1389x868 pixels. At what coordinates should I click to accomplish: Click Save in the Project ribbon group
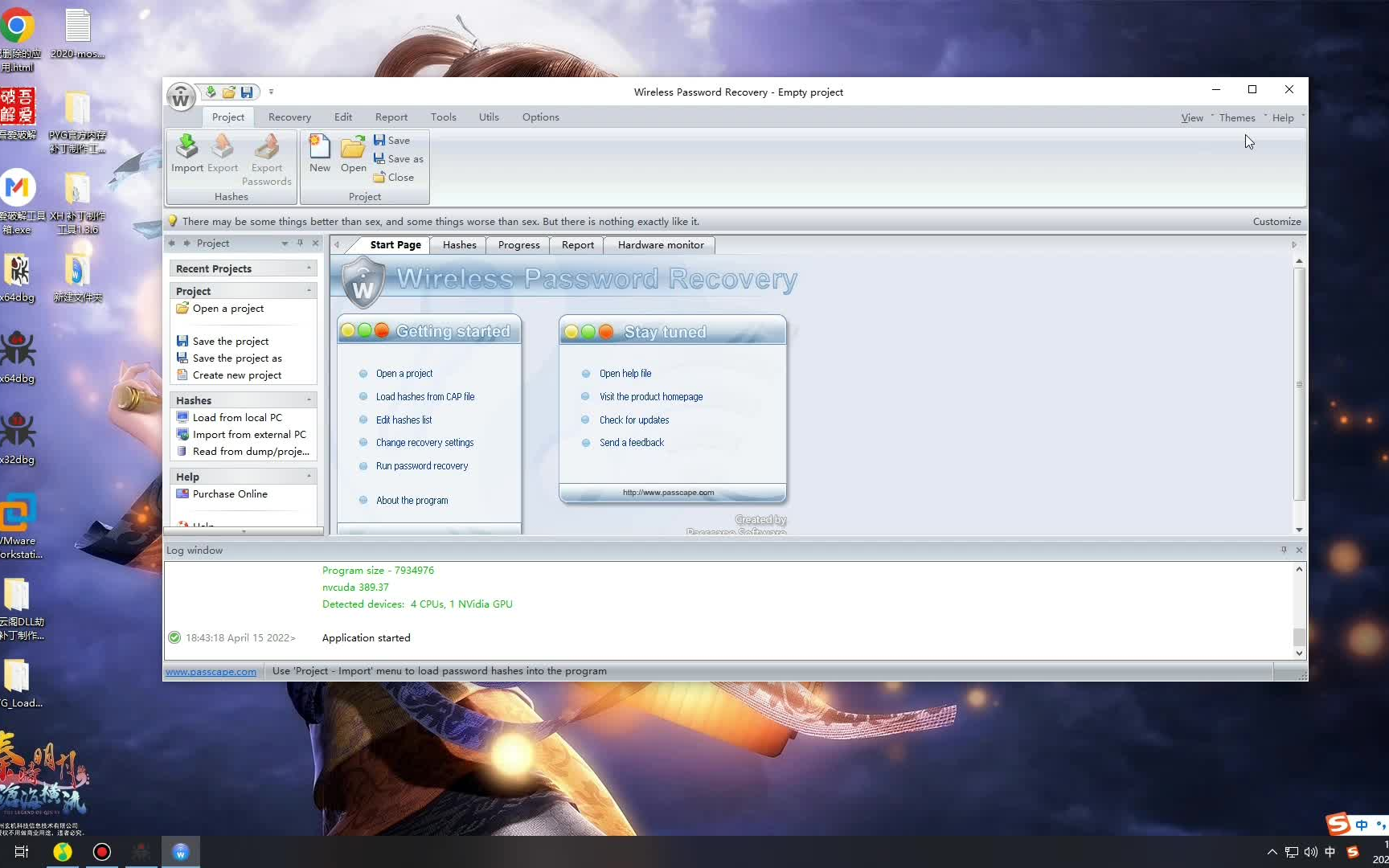click(x=391, y=140)
